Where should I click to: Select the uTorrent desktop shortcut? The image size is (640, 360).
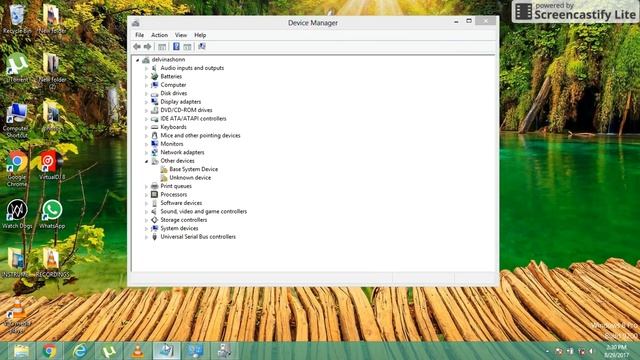[x=17, y=68]
